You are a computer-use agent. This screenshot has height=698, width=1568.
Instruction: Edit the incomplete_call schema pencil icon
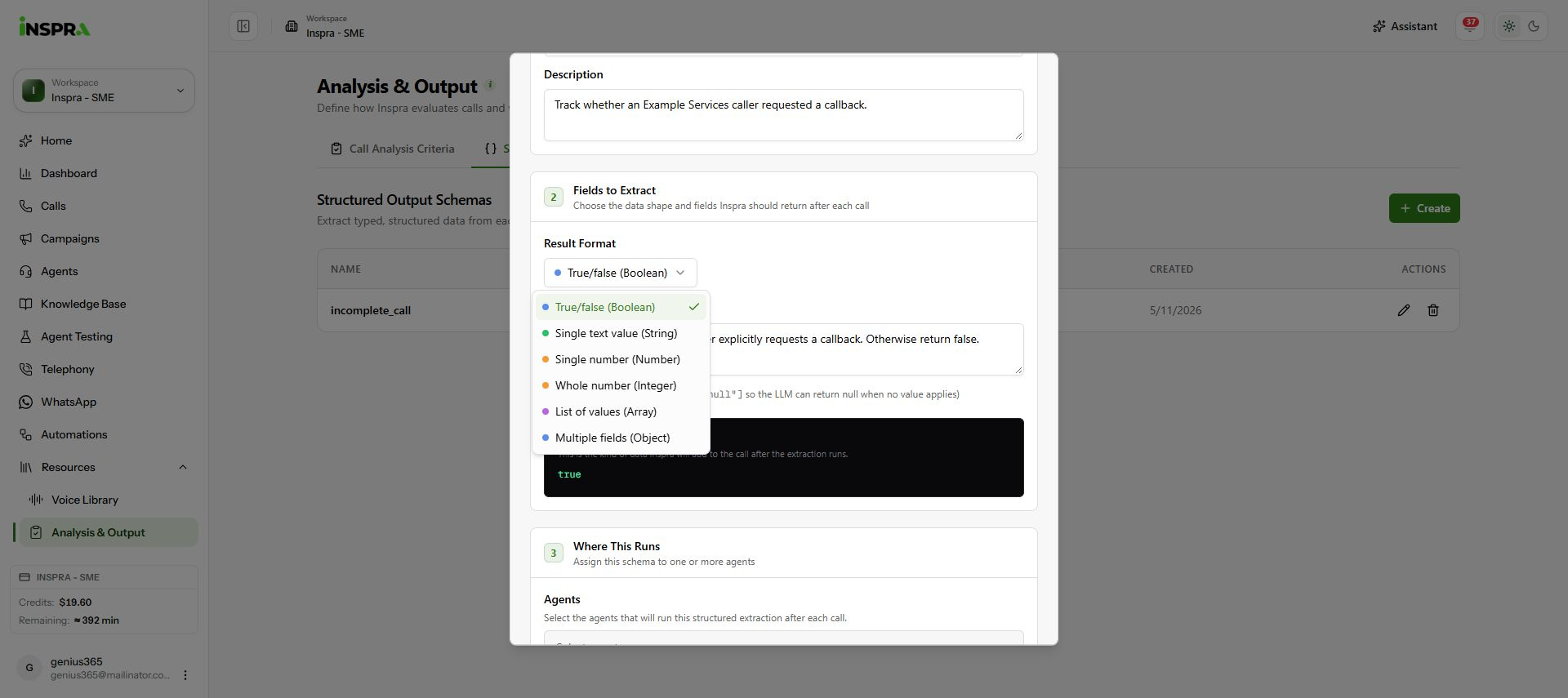(1403, 310)
